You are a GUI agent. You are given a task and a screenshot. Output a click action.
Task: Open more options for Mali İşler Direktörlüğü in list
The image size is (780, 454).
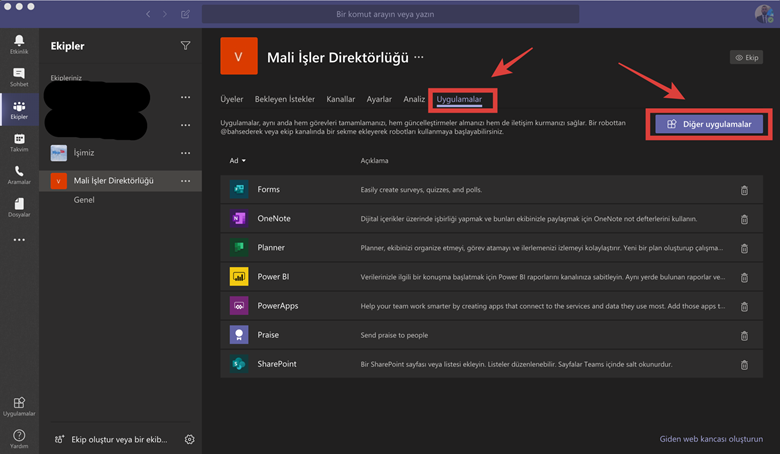(x=186, y=181)
